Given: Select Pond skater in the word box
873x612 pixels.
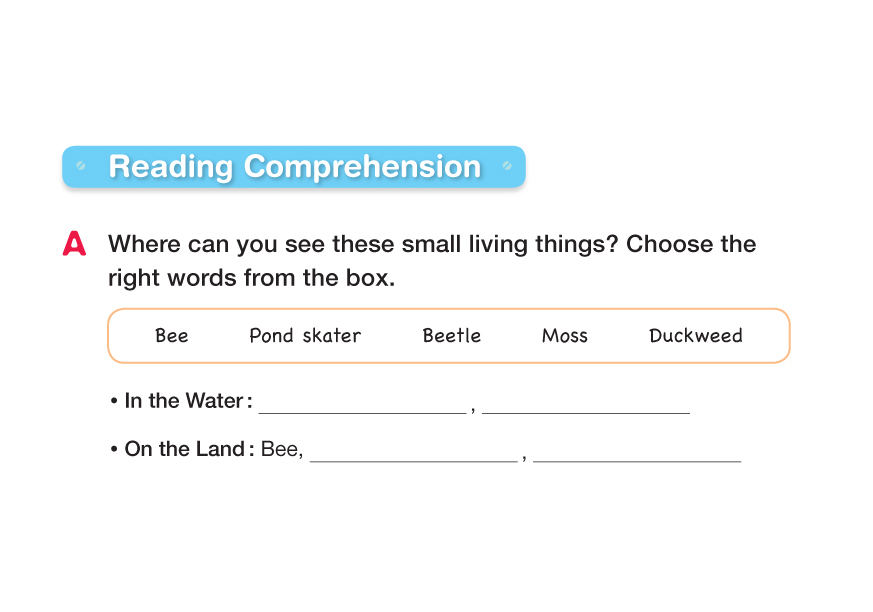Looking at the screenshot, I should pyautogui.click(x=305, y=336).
